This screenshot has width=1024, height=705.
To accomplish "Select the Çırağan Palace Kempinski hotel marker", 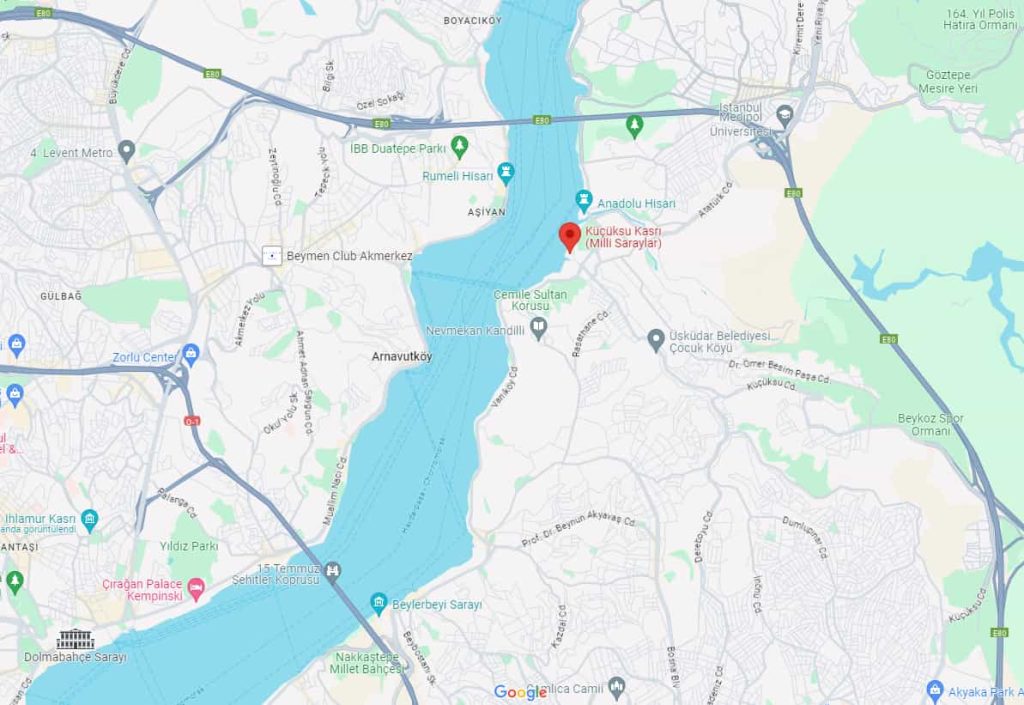I will pyautogui.click(x=196, y=589).
